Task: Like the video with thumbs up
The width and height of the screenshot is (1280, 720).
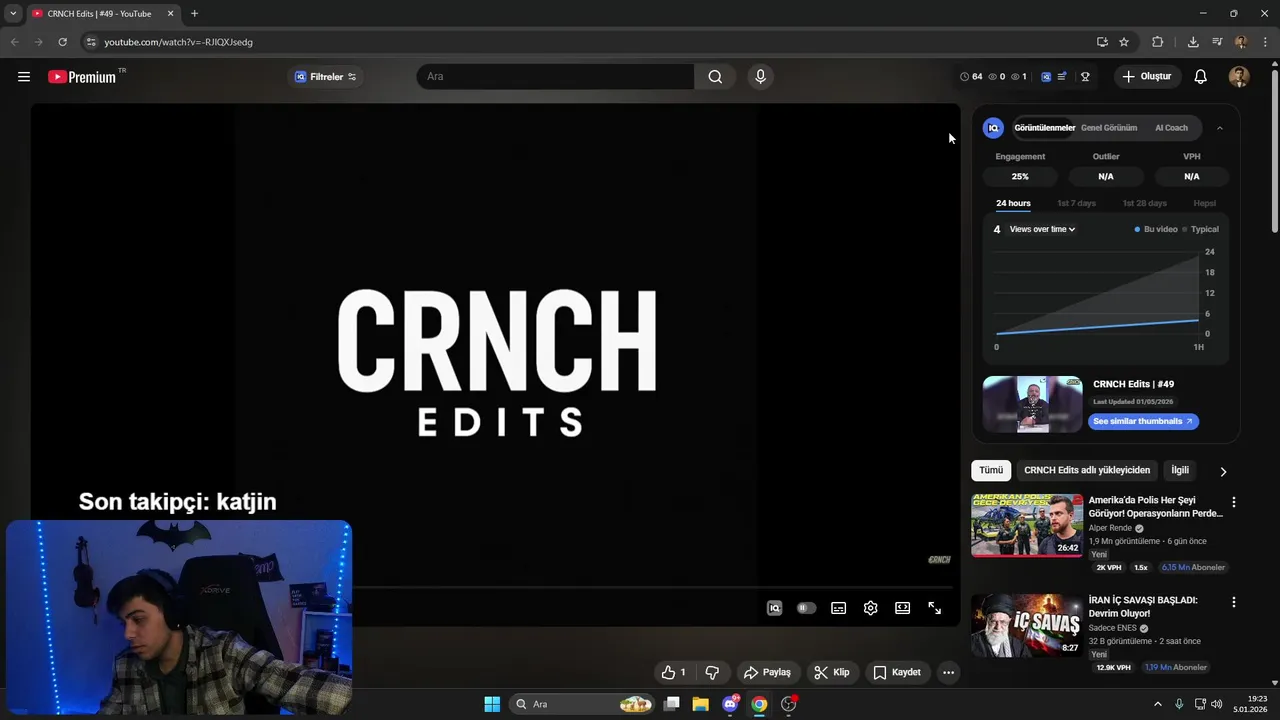Action: (x=674, y=672)
